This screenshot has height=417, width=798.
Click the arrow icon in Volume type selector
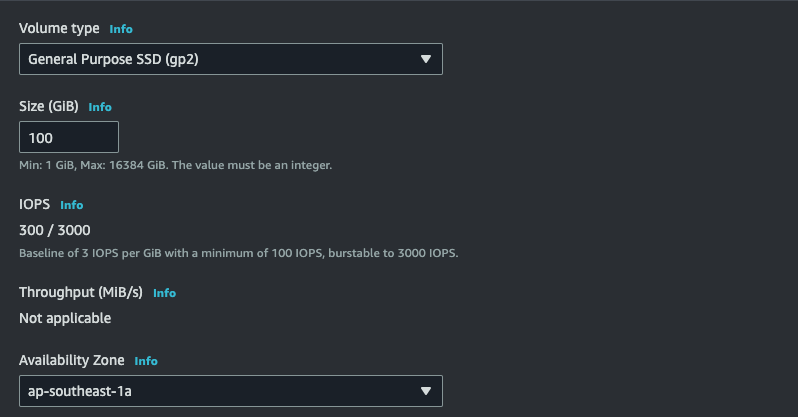425,59
